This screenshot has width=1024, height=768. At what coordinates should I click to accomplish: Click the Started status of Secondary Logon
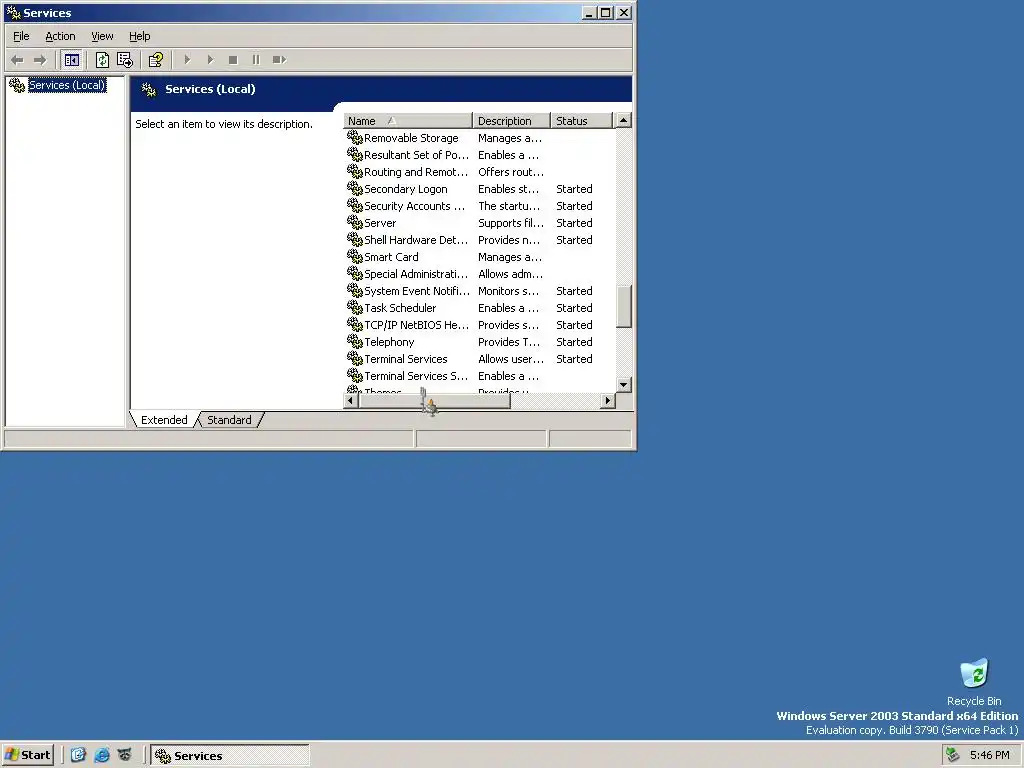(x=574, y=189)
